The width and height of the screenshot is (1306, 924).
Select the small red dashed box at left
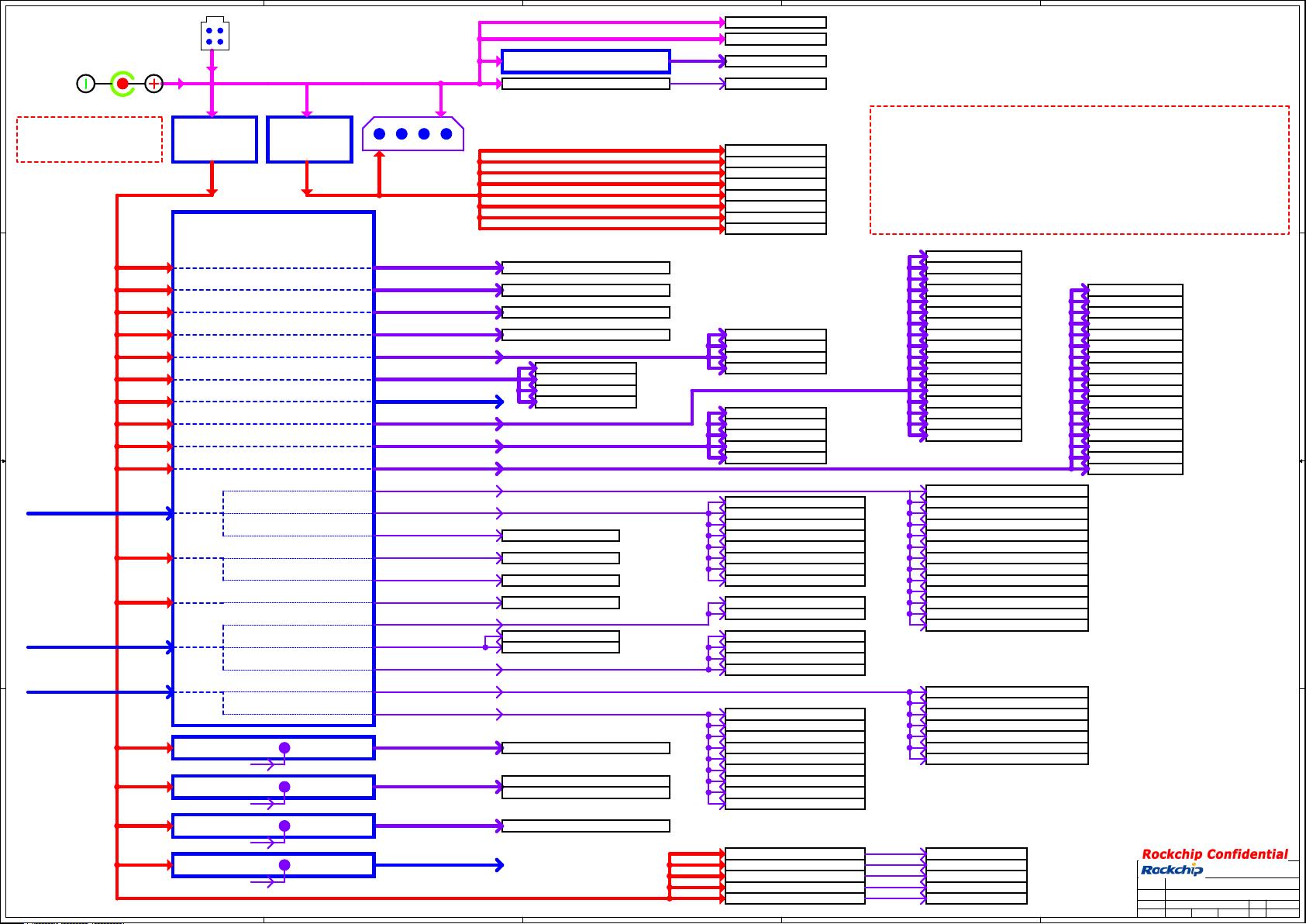pos(89,140)
